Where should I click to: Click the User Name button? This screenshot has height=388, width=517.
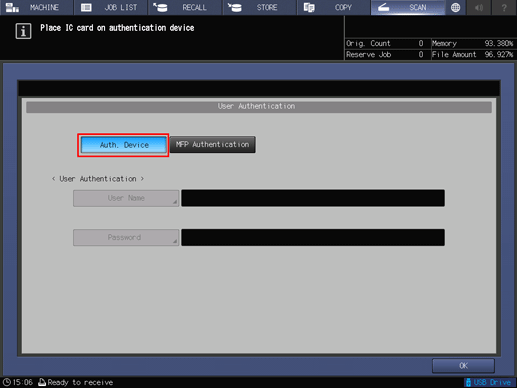point(126,198)
